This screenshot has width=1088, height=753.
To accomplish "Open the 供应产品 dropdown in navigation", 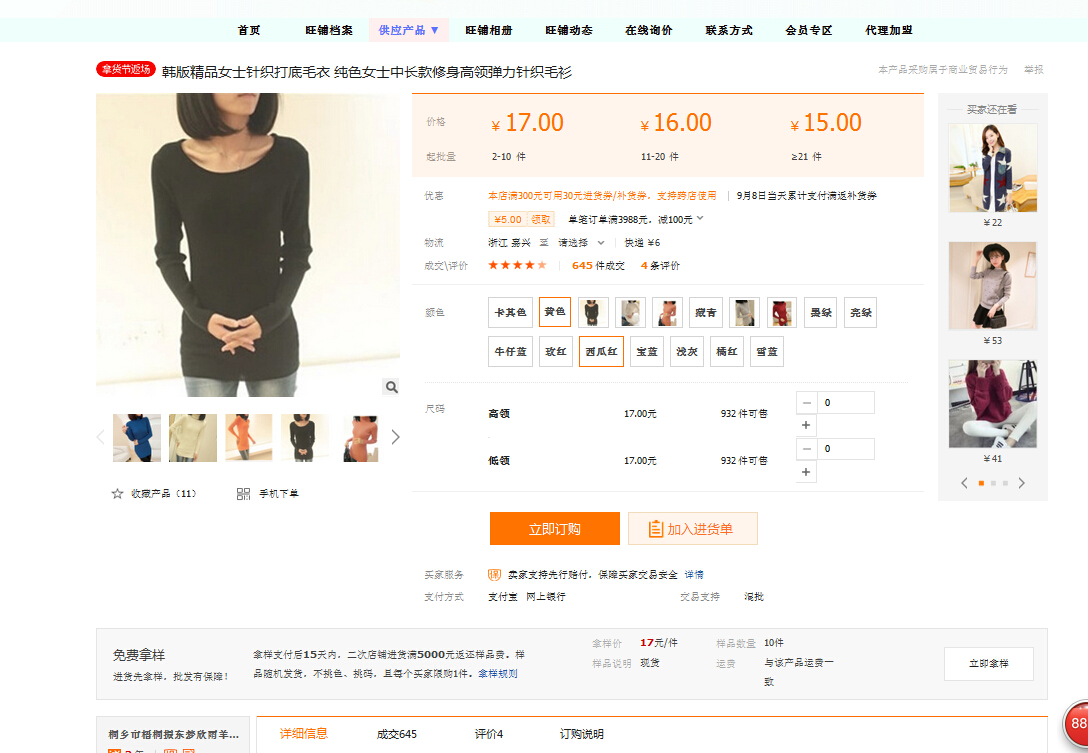I will click(x=408, y=30).
